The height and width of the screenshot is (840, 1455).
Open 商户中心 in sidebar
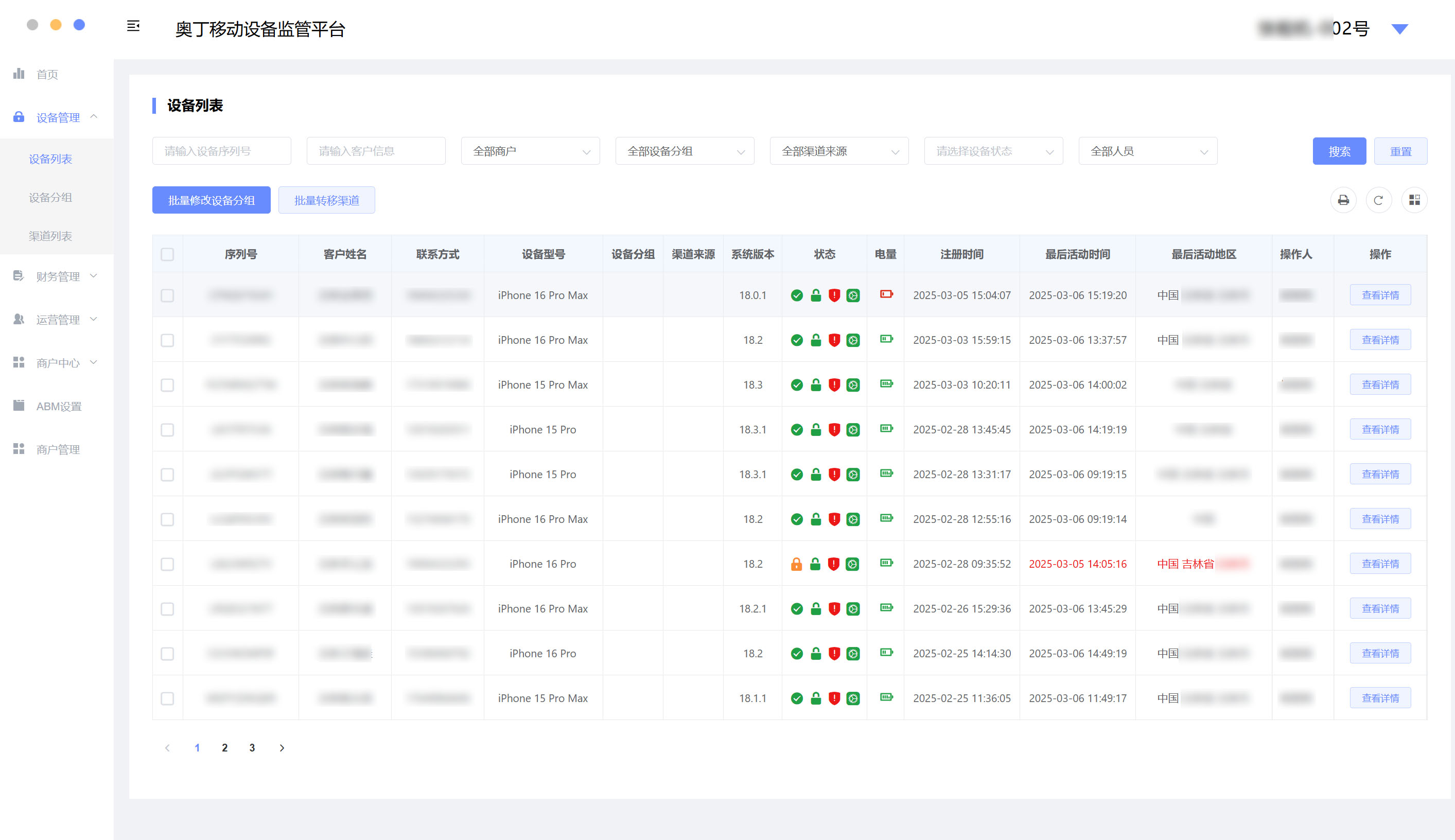57,363
